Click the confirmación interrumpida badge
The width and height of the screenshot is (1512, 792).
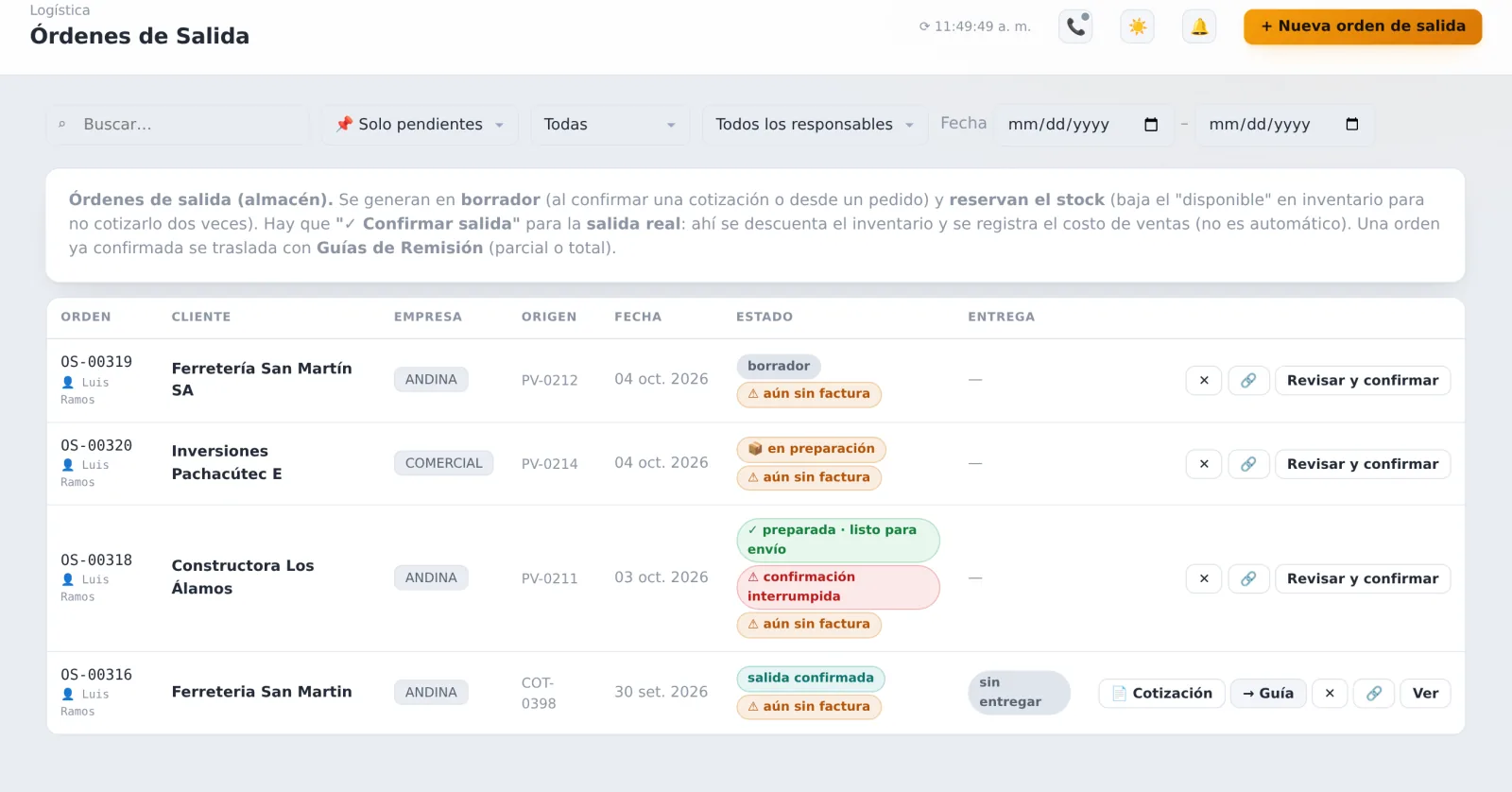pyautogui.click(x=838, y=587)
